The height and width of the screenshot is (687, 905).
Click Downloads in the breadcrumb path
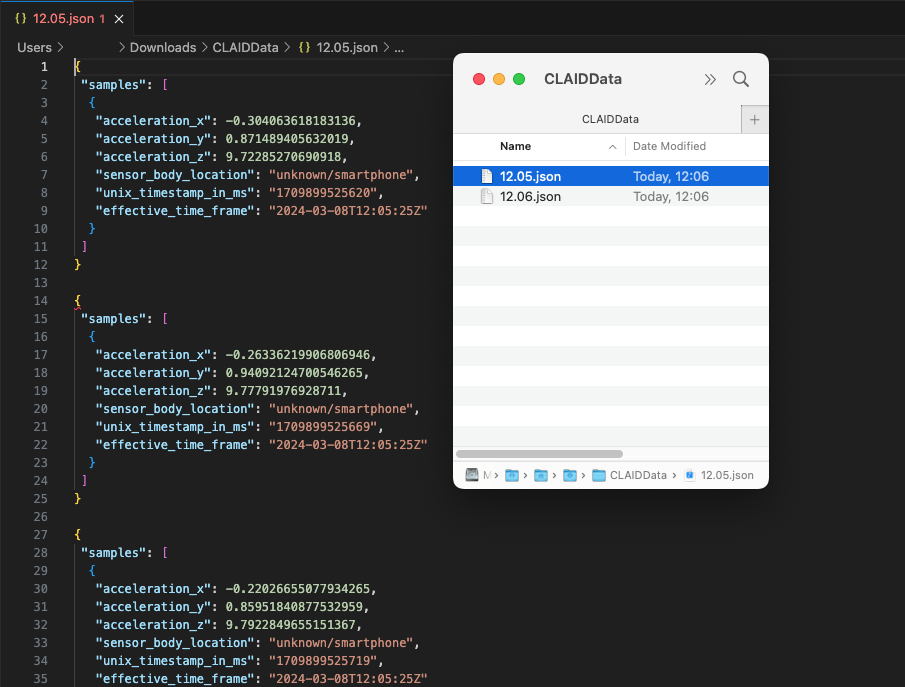click(x=163, y=47)
